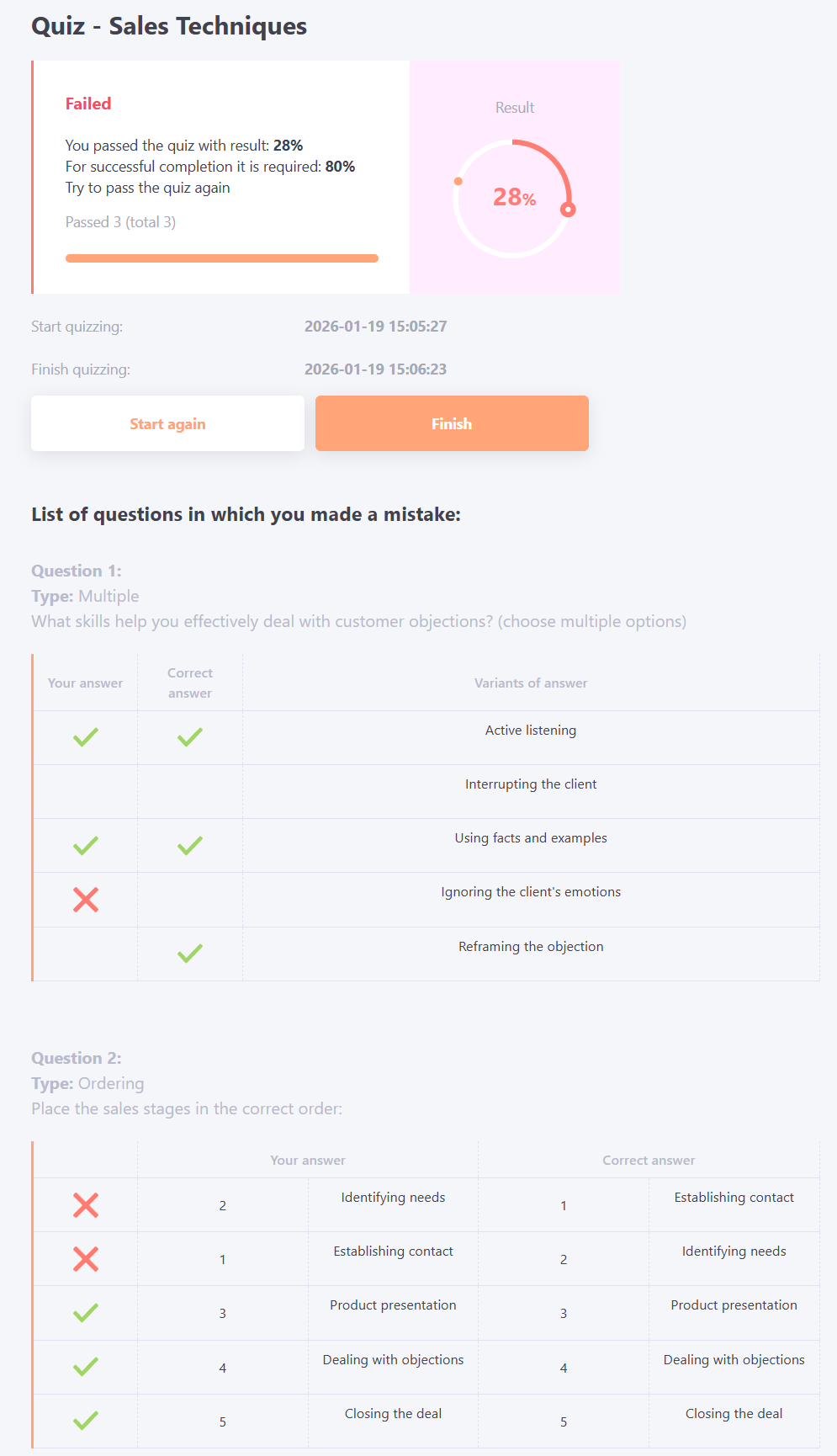Click the red cross in Identifying needs row
This screenshot has height=1456, width=837.
click(85, 1205)
